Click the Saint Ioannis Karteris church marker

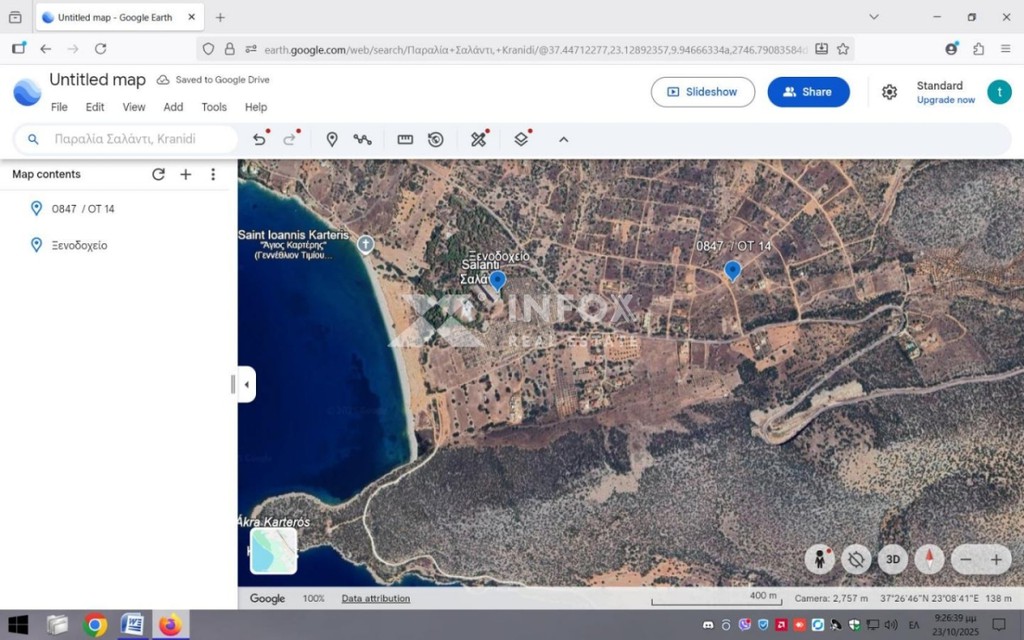pyautogui.click(x=366, y=244)
